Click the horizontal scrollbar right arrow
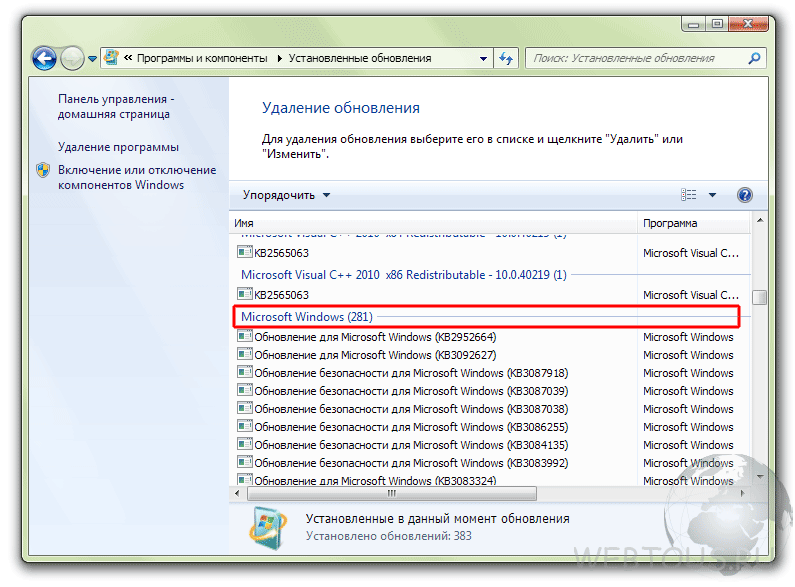The image size is (795, 587). coord(743,493)
